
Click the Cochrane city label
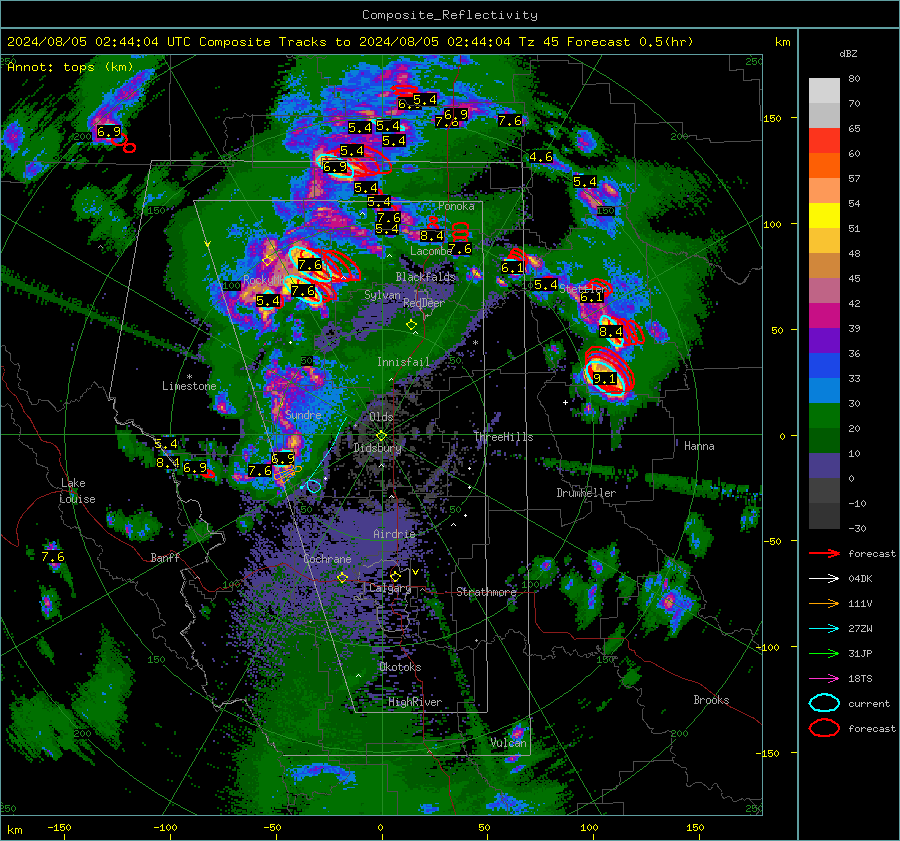[327, 559]
